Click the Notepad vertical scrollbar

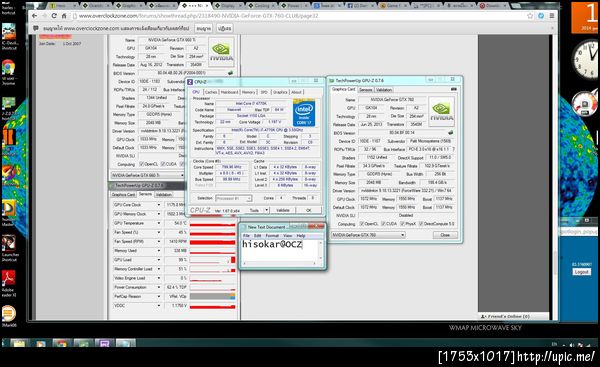click(x=321, y=250)
